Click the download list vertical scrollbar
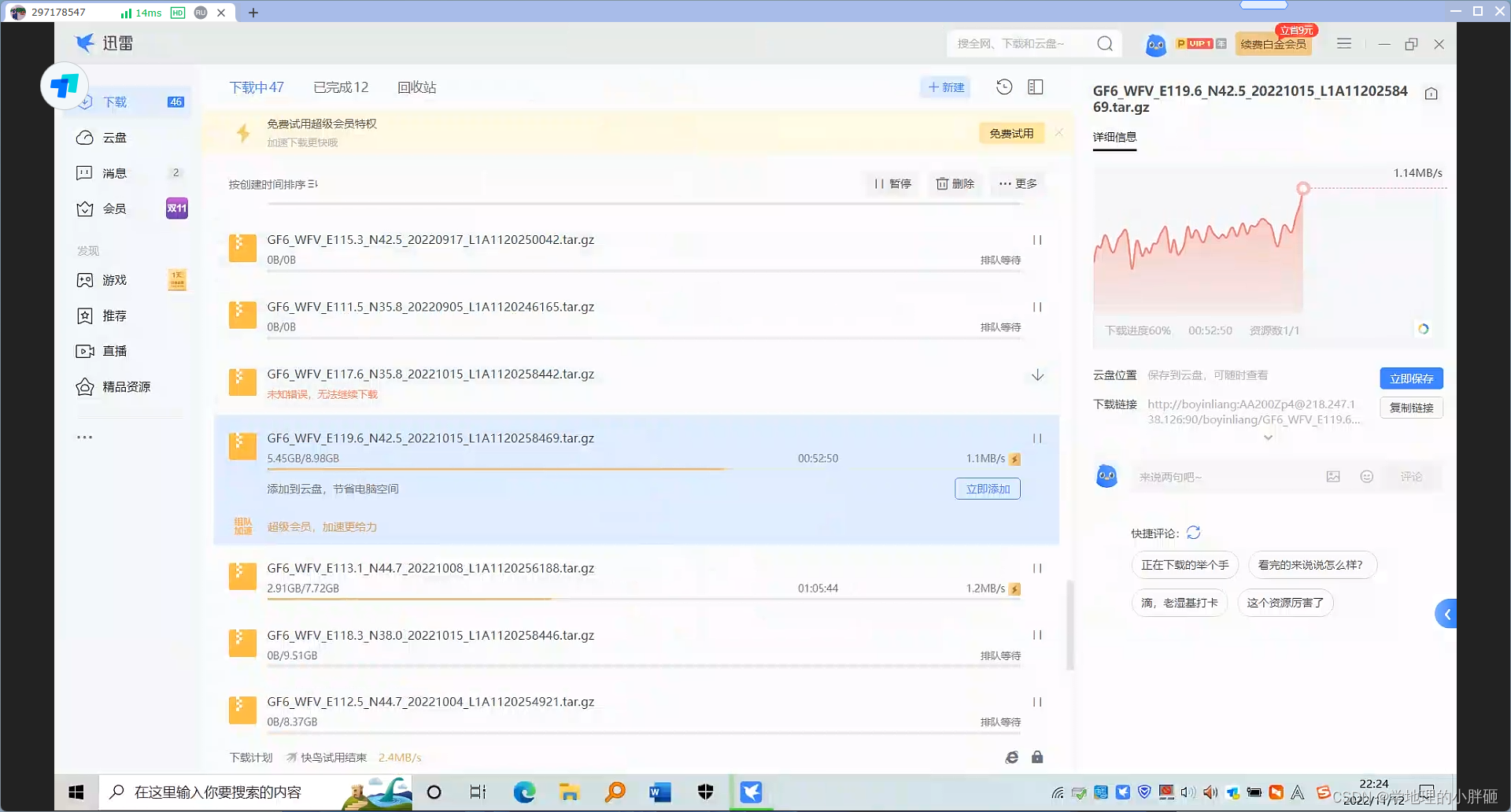 pyautogui.click(x=1070, y=626)
